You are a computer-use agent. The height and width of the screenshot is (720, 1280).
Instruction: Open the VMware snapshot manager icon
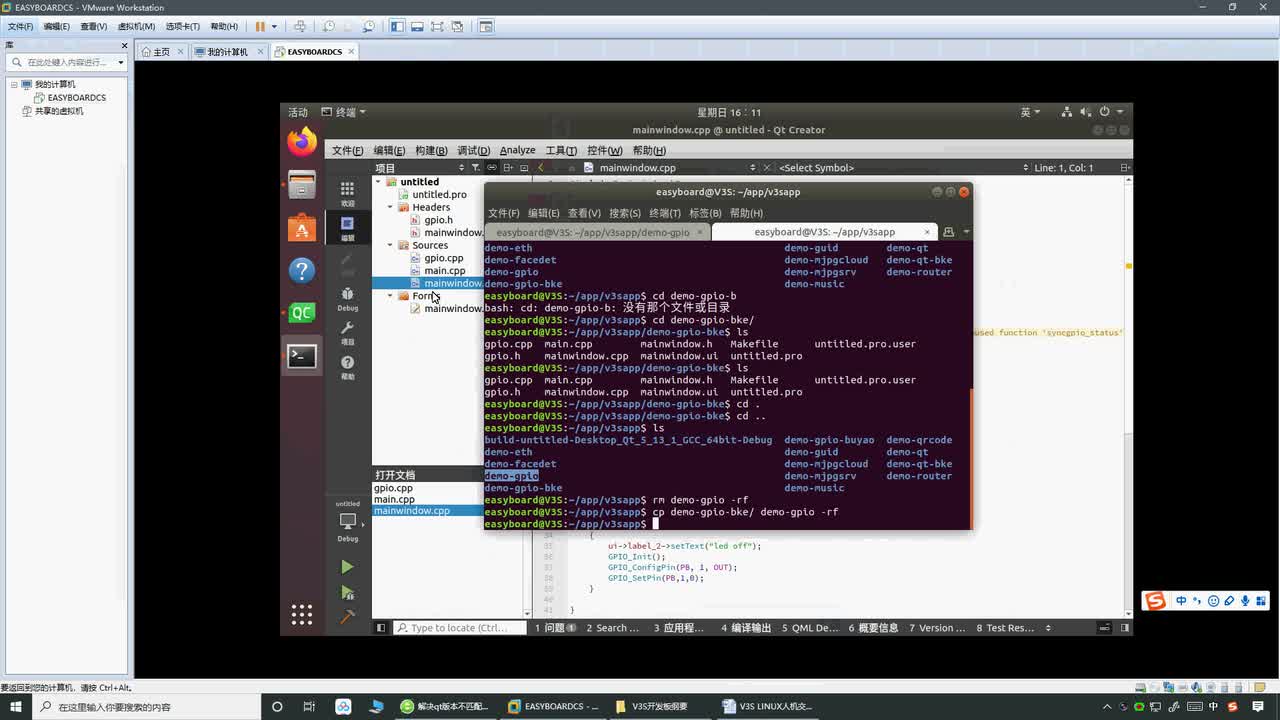[x=369, y=26]
